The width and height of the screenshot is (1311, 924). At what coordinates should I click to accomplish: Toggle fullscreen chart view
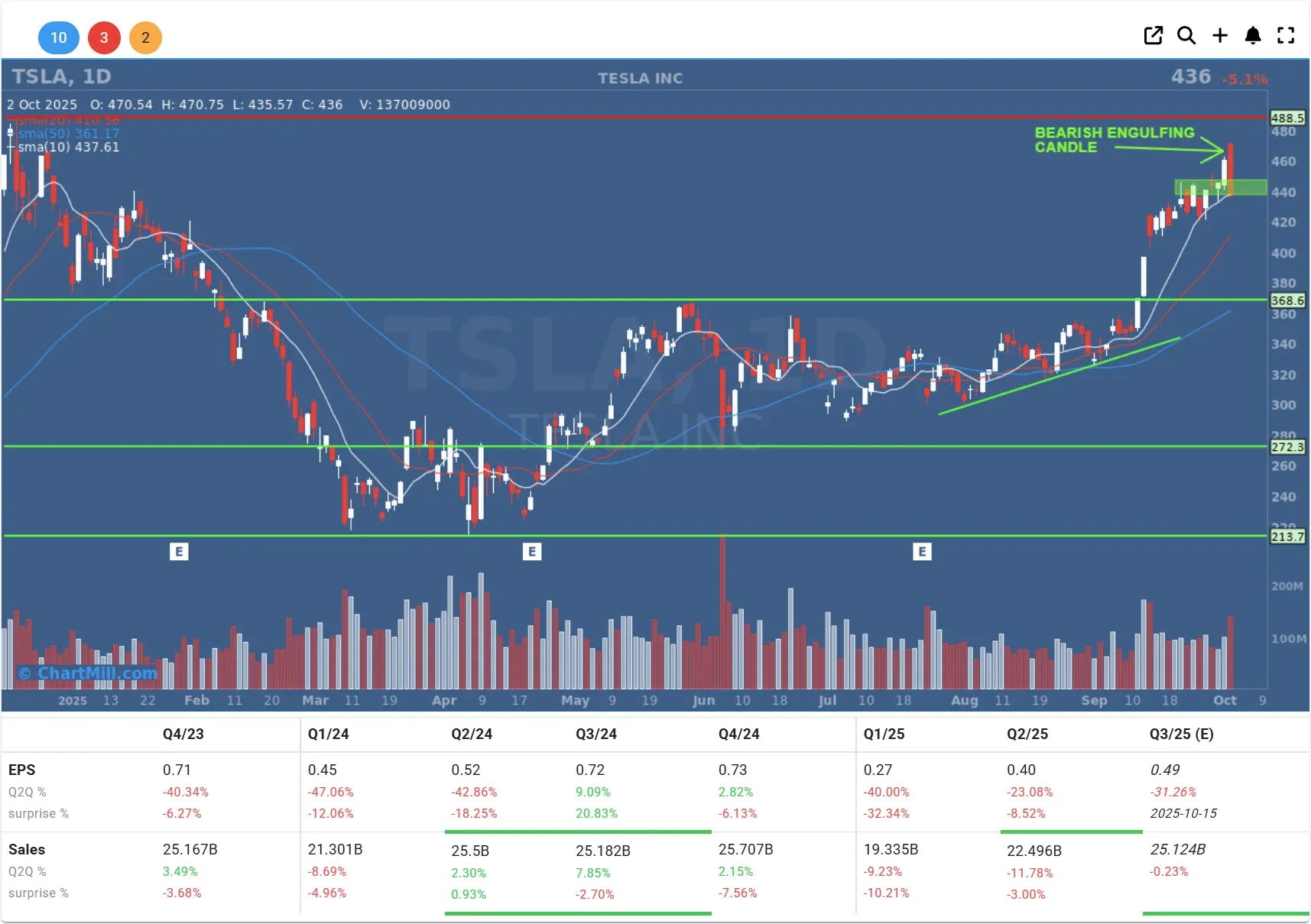click(x=1286, y=35)
